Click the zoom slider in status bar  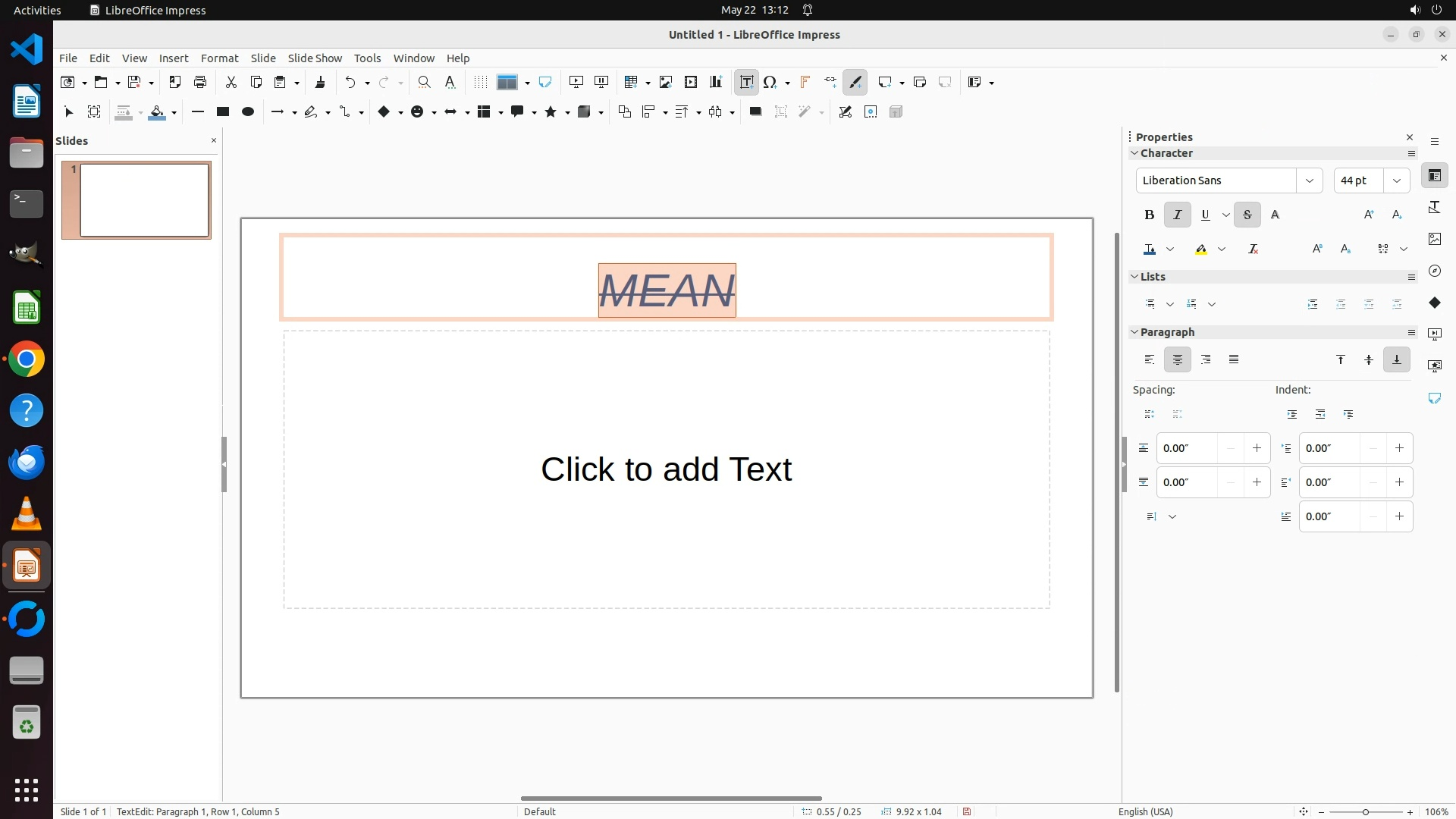pyautogui.click(x=1365, y=811)
